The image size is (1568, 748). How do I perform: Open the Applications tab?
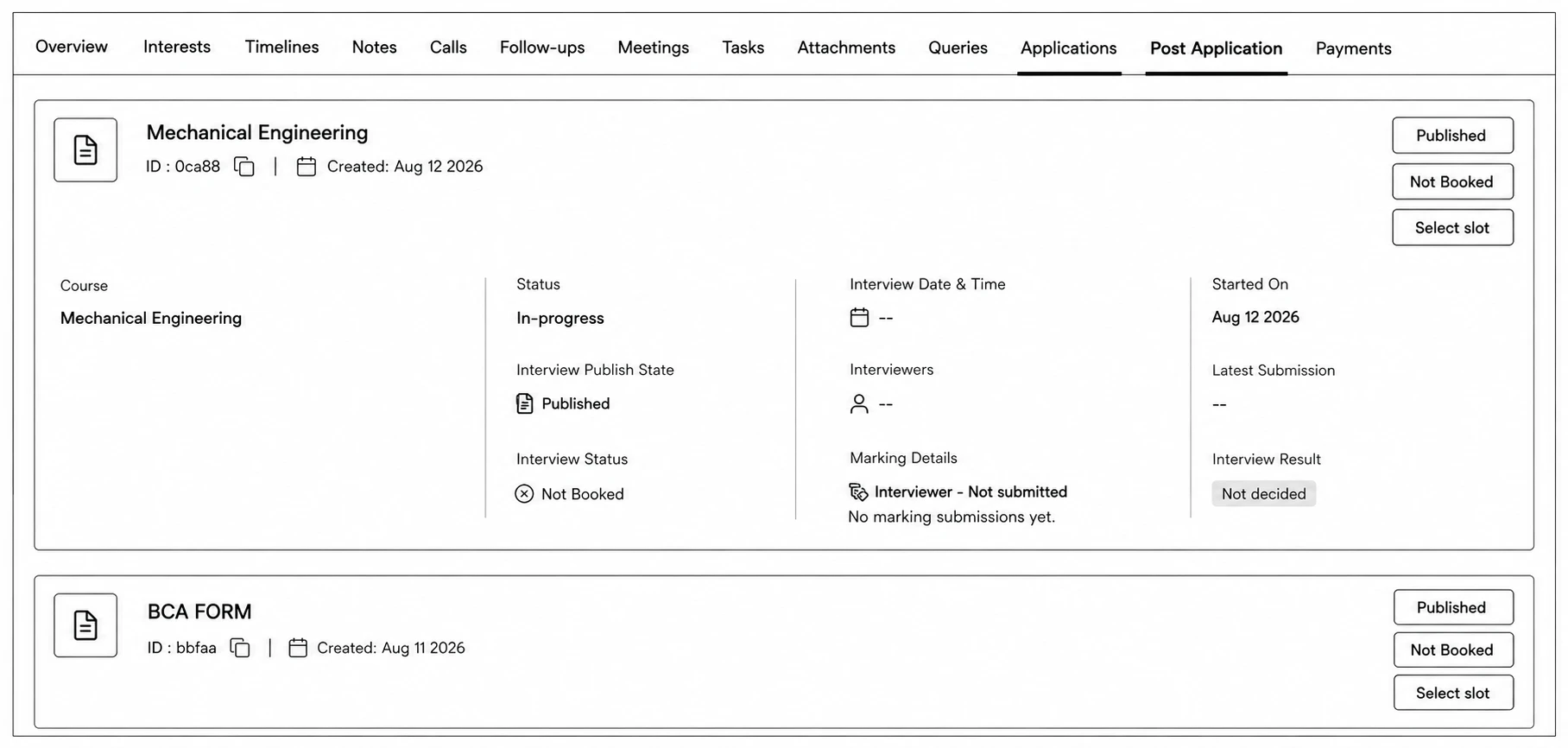point(1069,48)
